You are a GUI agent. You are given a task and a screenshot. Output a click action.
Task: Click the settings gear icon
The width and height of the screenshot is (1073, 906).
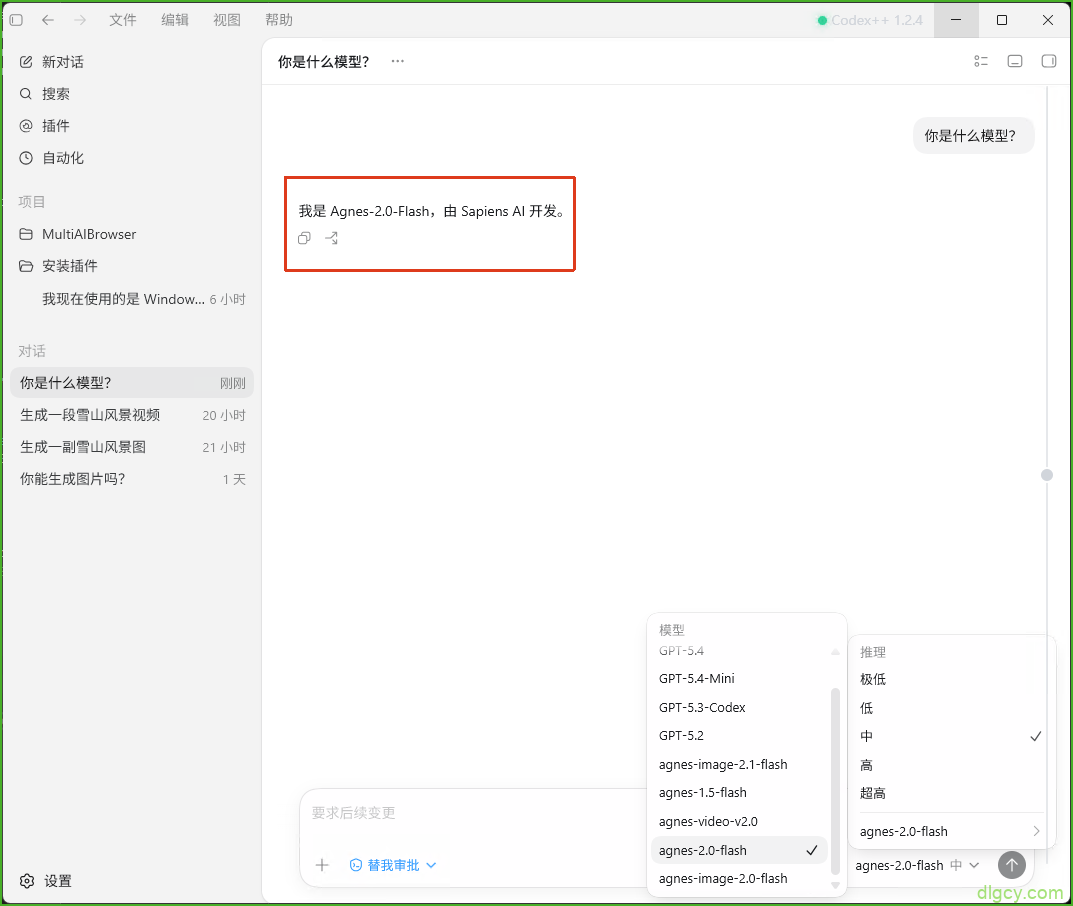point(27,881)
